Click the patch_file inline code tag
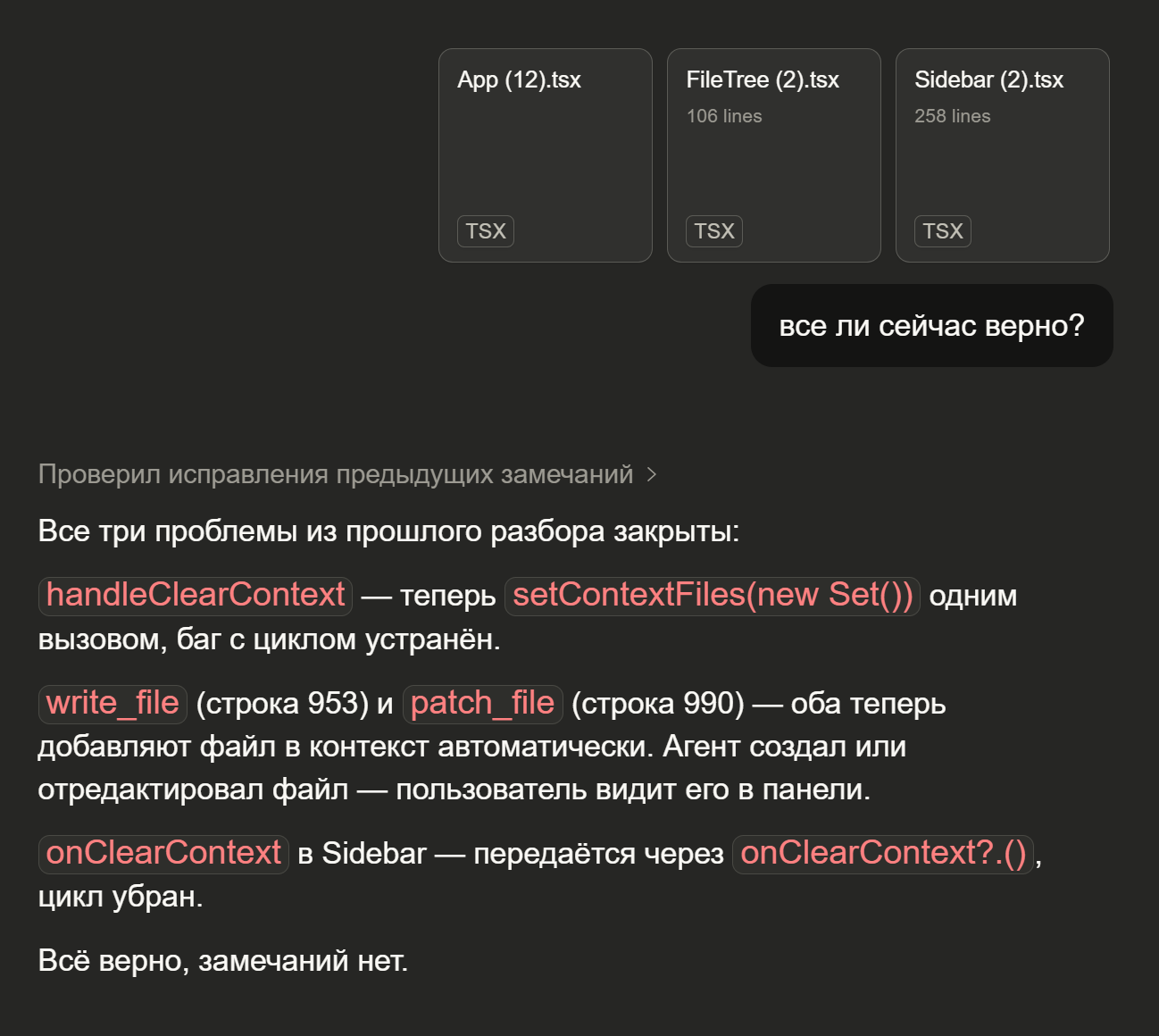 coord(482,704)
